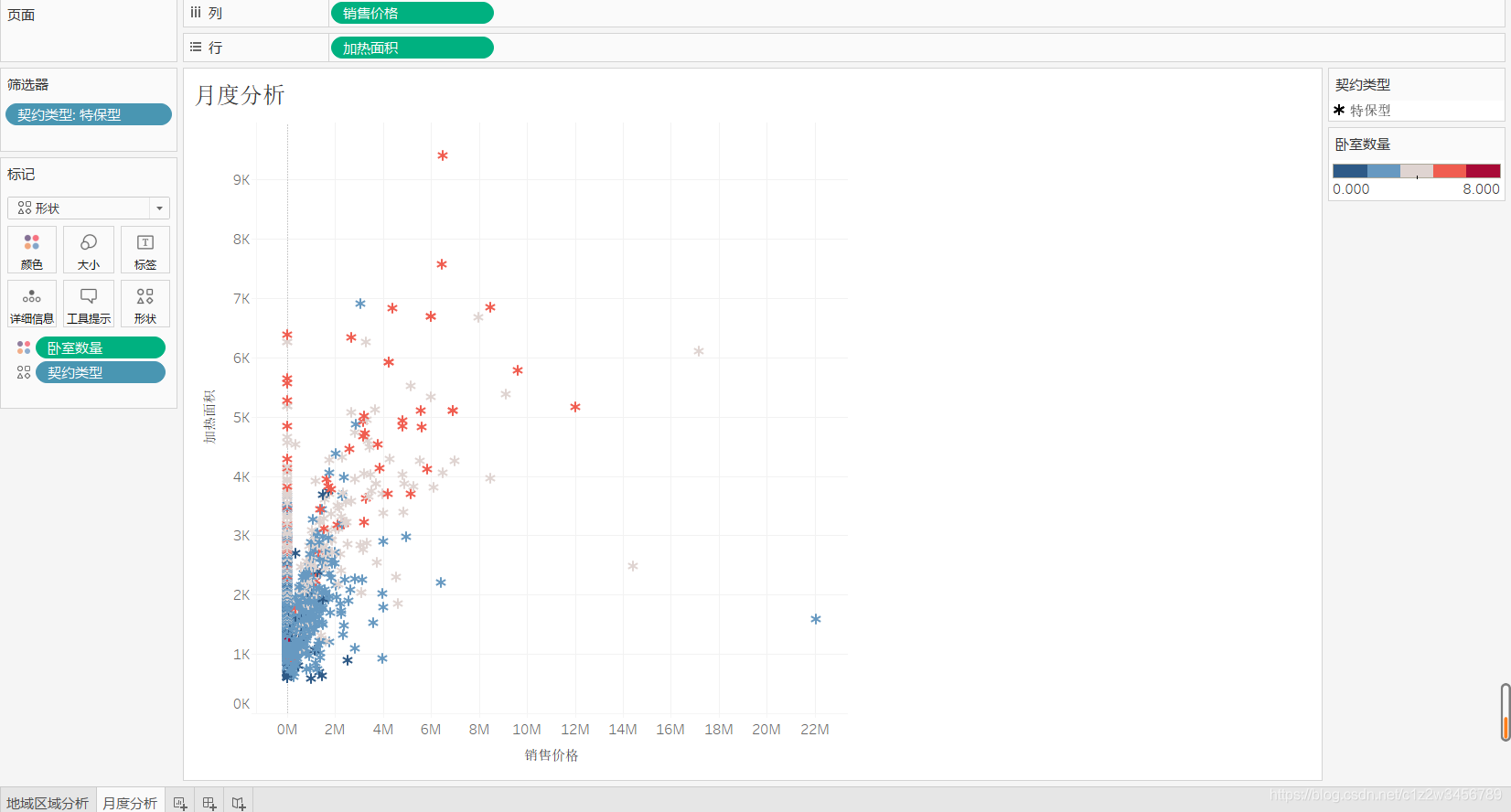Select the 契约类型: 特保型 filter pill
Image resolution: width=1511 pixels, height=812 pixels.
coord(89,114)
